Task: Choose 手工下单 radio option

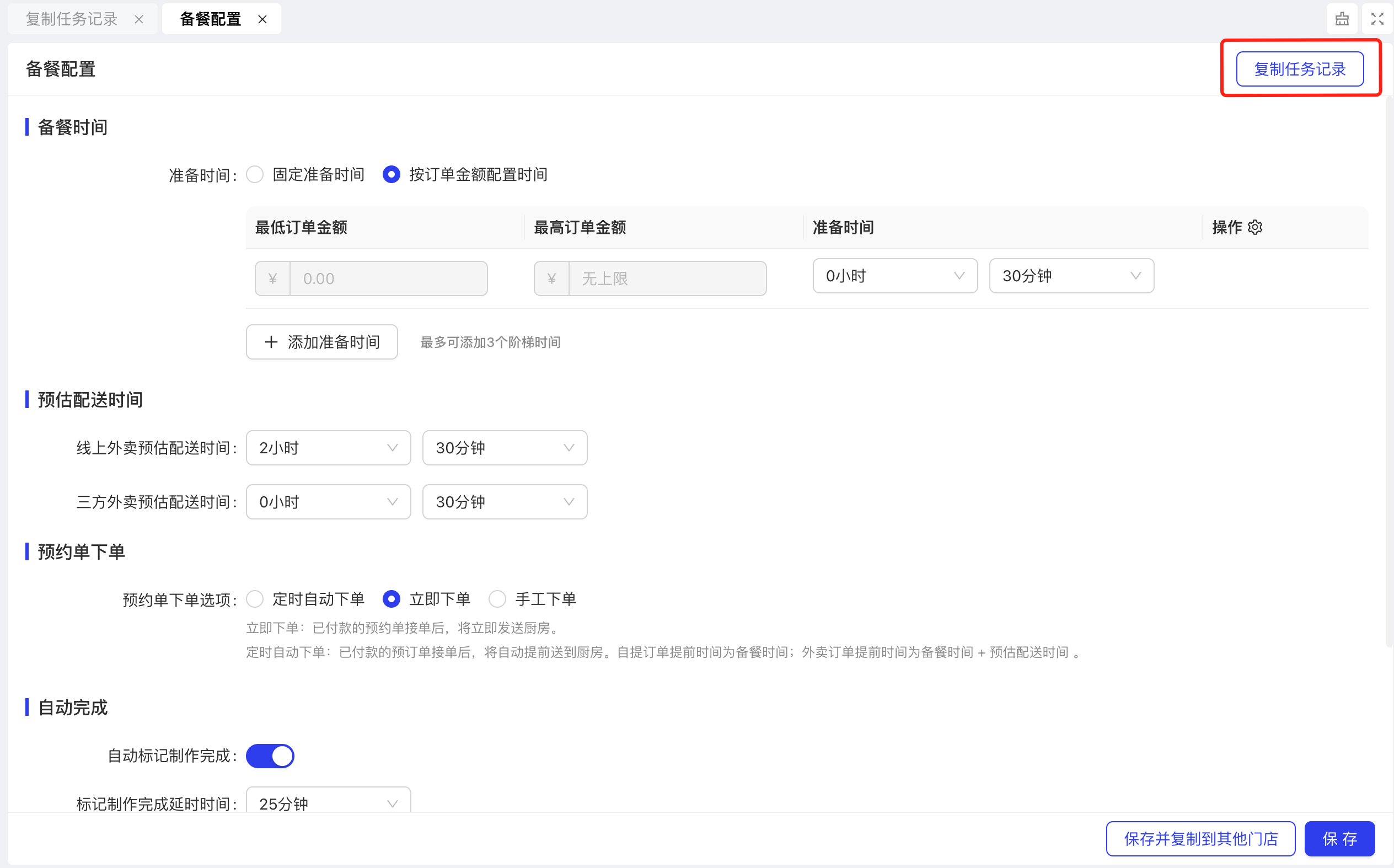Action: click(497, 599)
